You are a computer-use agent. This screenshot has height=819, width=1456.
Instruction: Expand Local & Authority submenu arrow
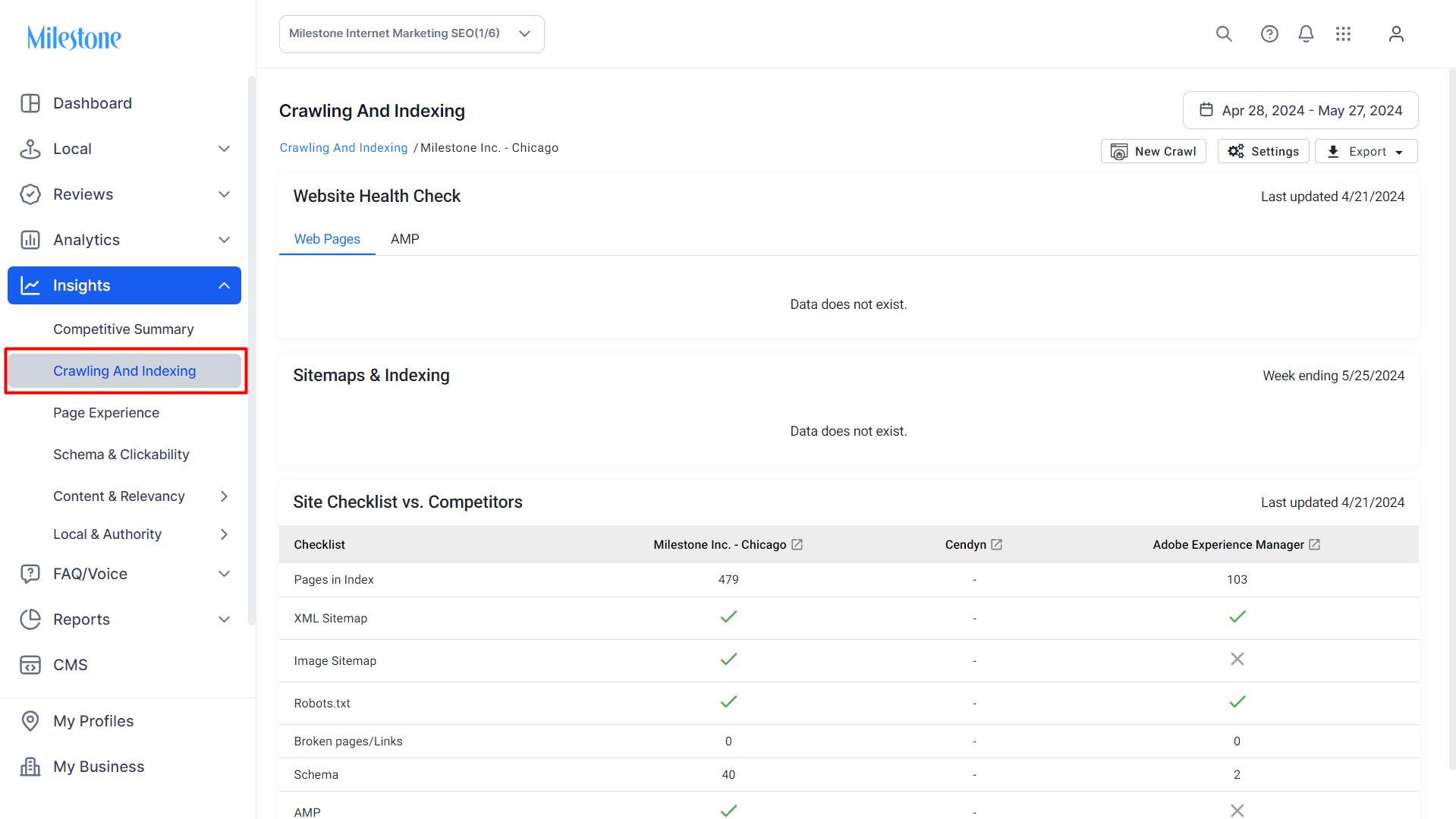[x=224, y=534]
